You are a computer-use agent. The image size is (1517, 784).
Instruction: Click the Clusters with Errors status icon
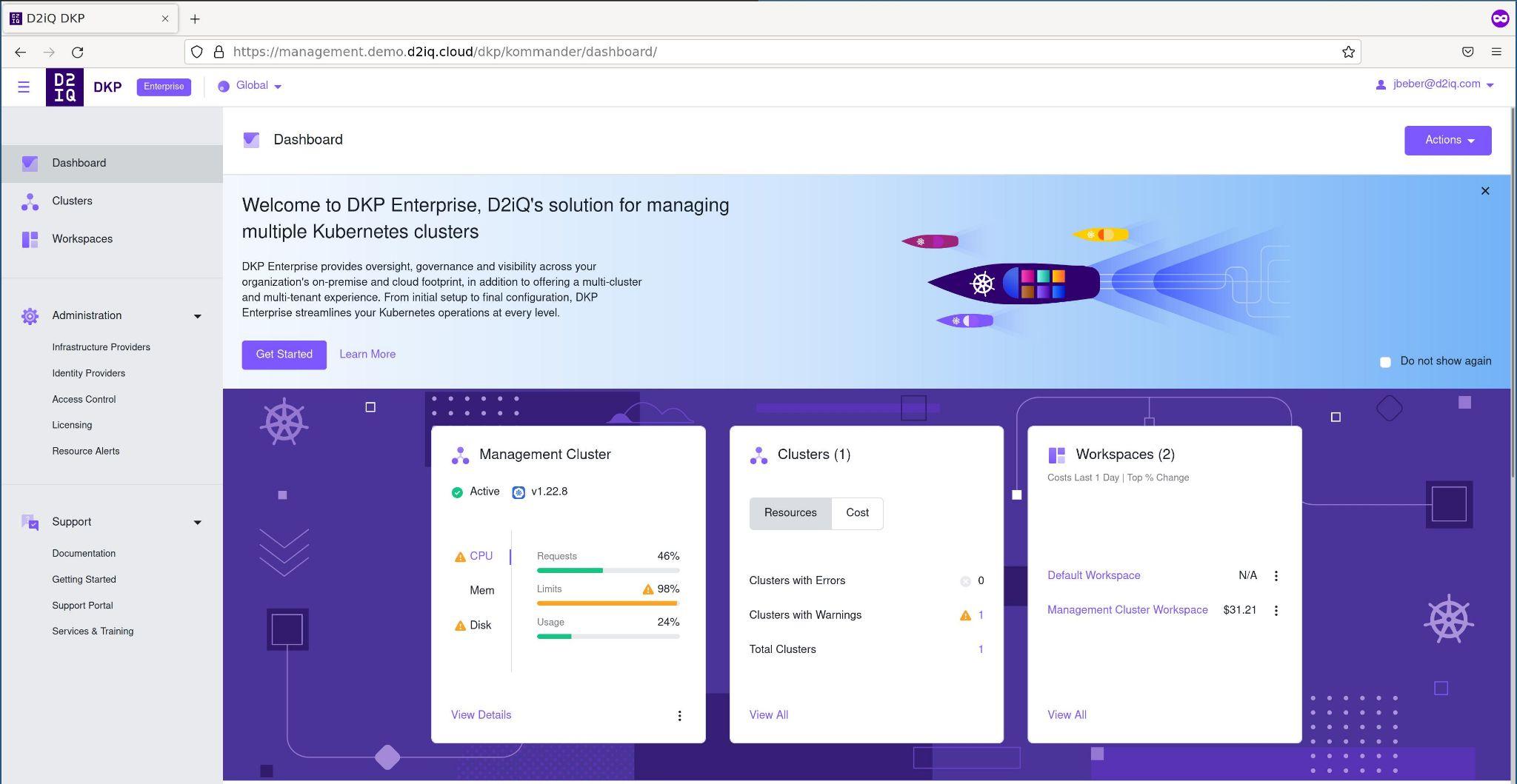[x=965, y=581]
